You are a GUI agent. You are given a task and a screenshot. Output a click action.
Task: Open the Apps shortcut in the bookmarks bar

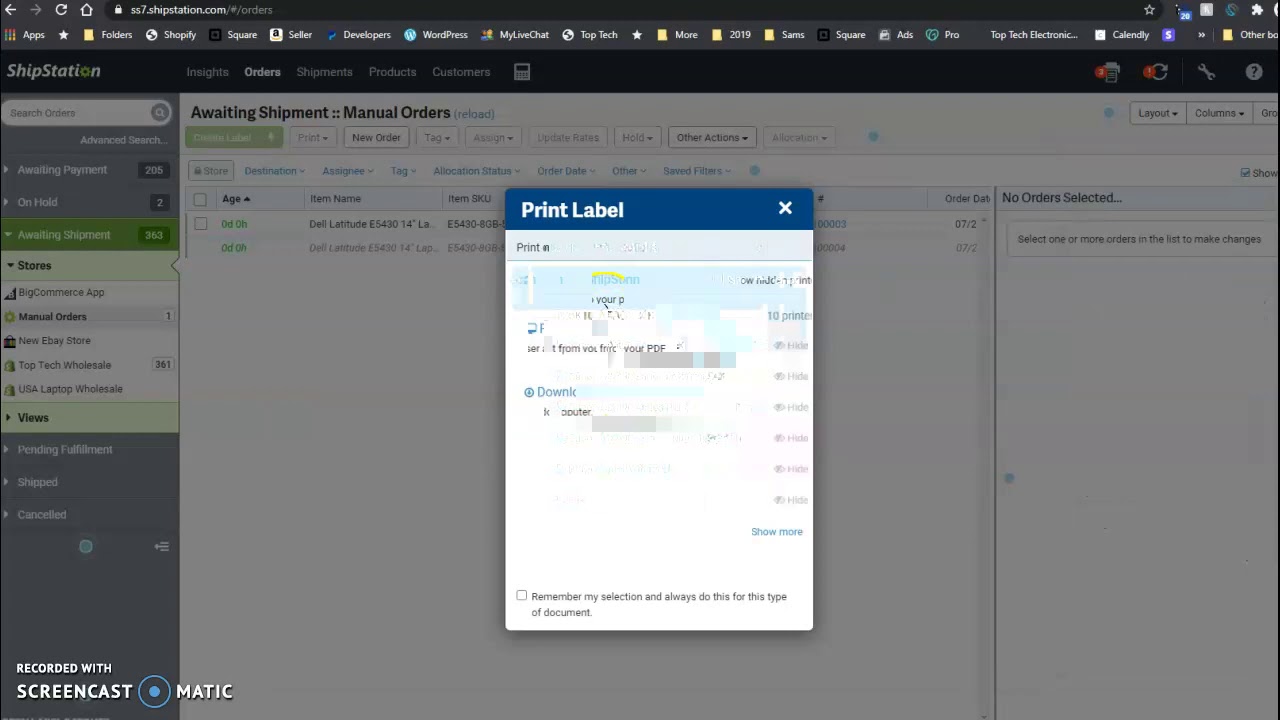click(x=25, y=35)
